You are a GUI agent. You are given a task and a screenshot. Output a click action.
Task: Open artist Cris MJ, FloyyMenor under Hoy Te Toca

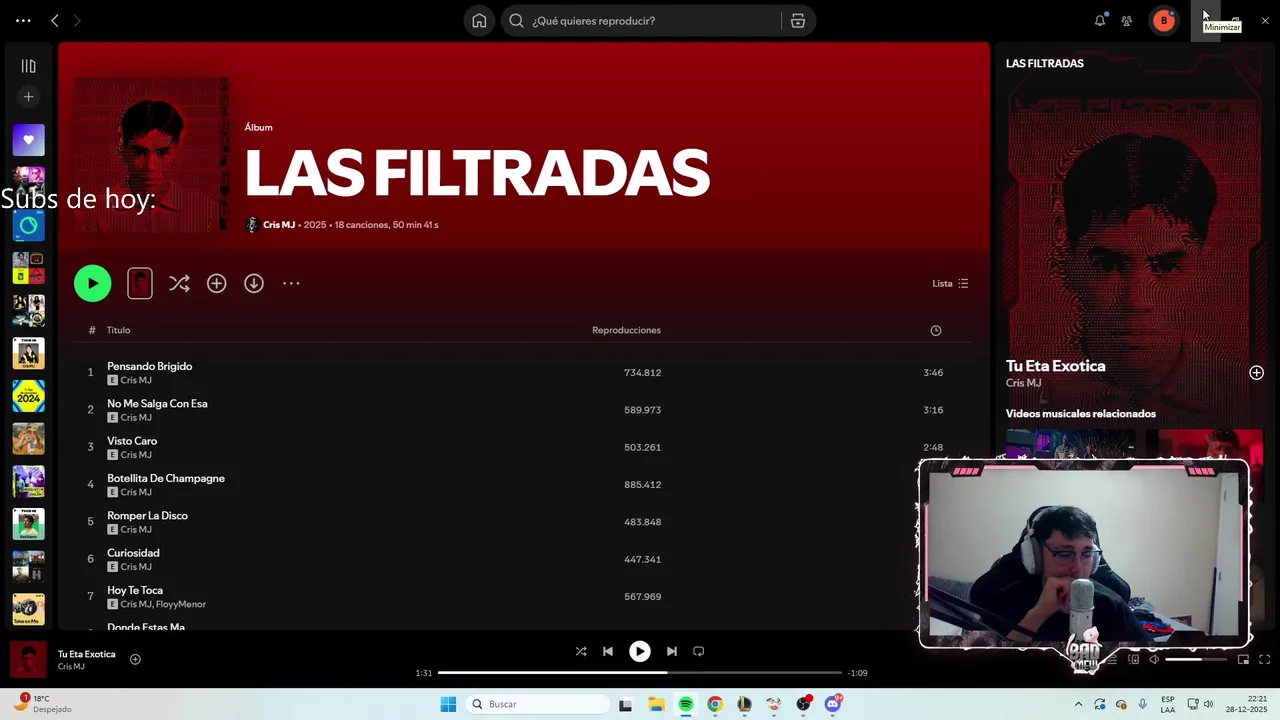tap(163, 605)
